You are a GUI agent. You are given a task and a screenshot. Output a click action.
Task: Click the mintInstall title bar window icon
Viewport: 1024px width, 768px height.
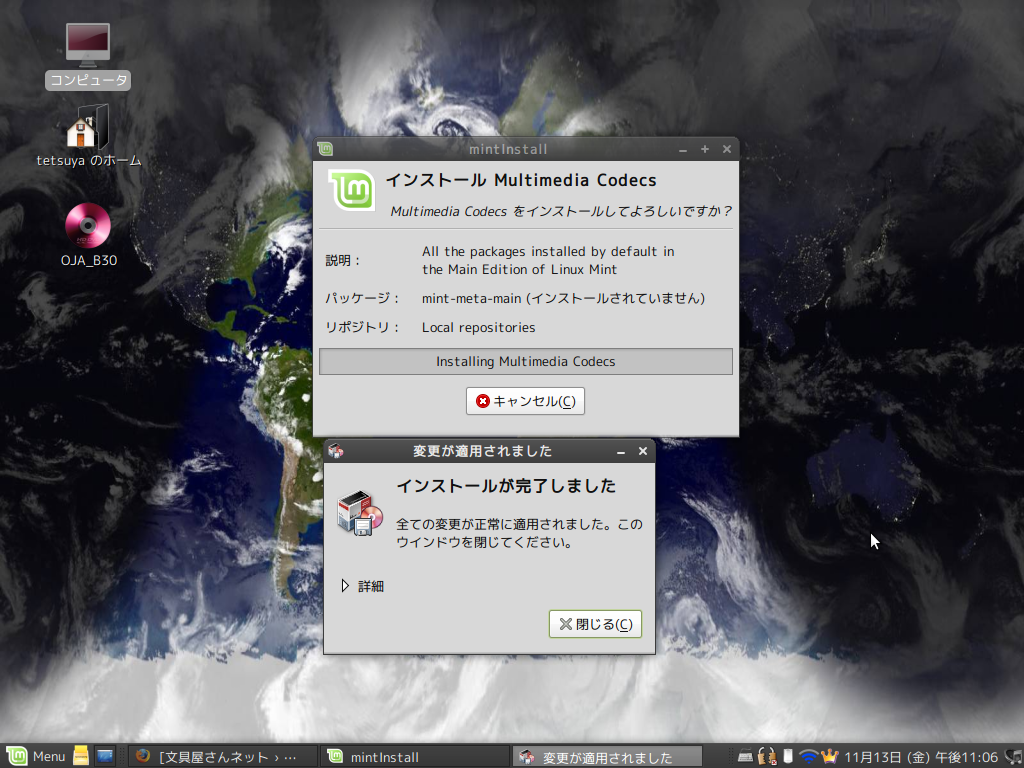[325, 149]
